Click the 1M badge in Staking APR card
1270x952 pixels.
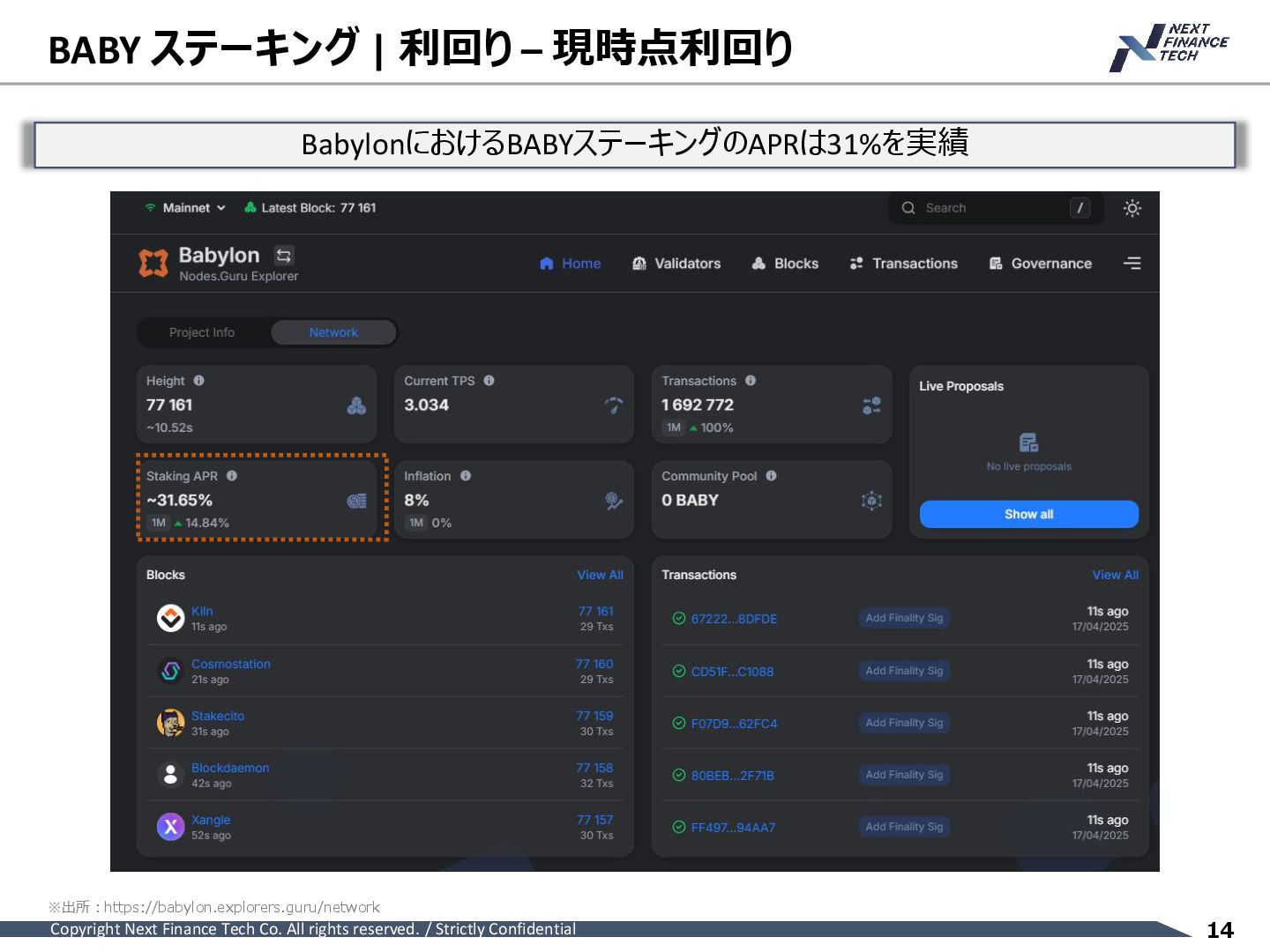coord(159,523)
